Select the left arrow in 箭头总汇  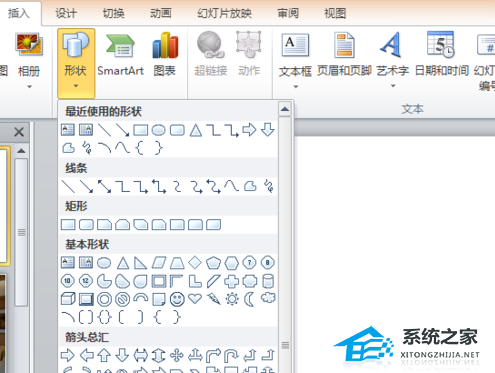pyautogui.click(x=87, y=355)
